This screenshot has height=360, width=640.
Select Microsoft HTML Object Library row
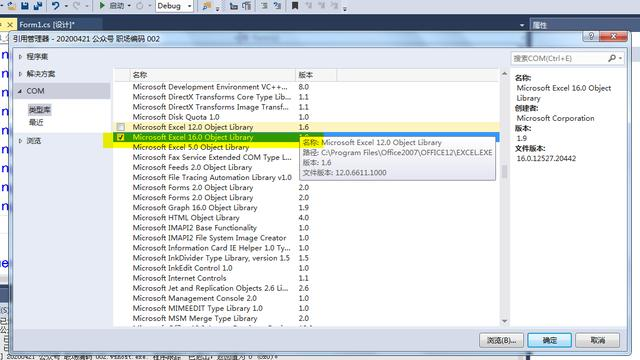click(306, 218)
